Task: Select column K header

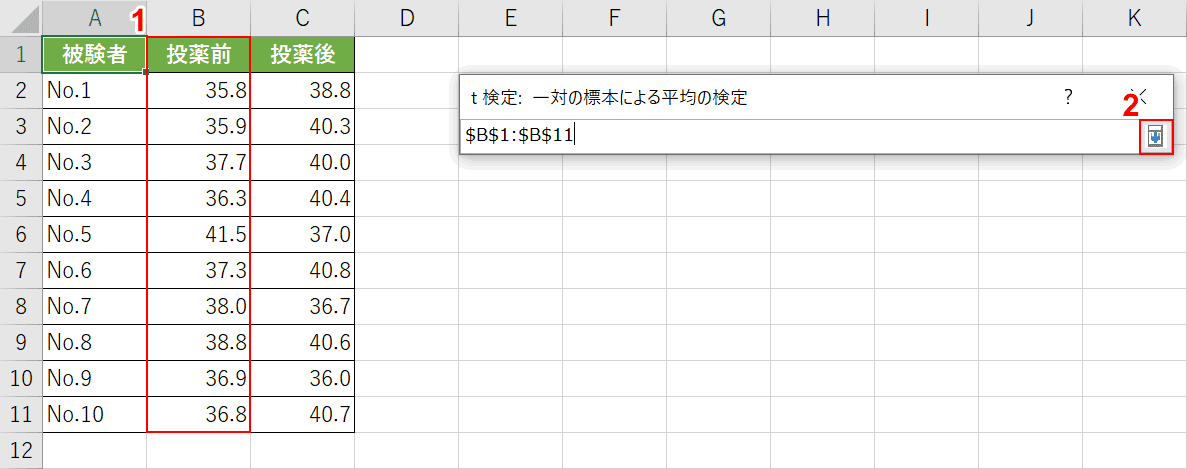Action: click(1134, 17)
